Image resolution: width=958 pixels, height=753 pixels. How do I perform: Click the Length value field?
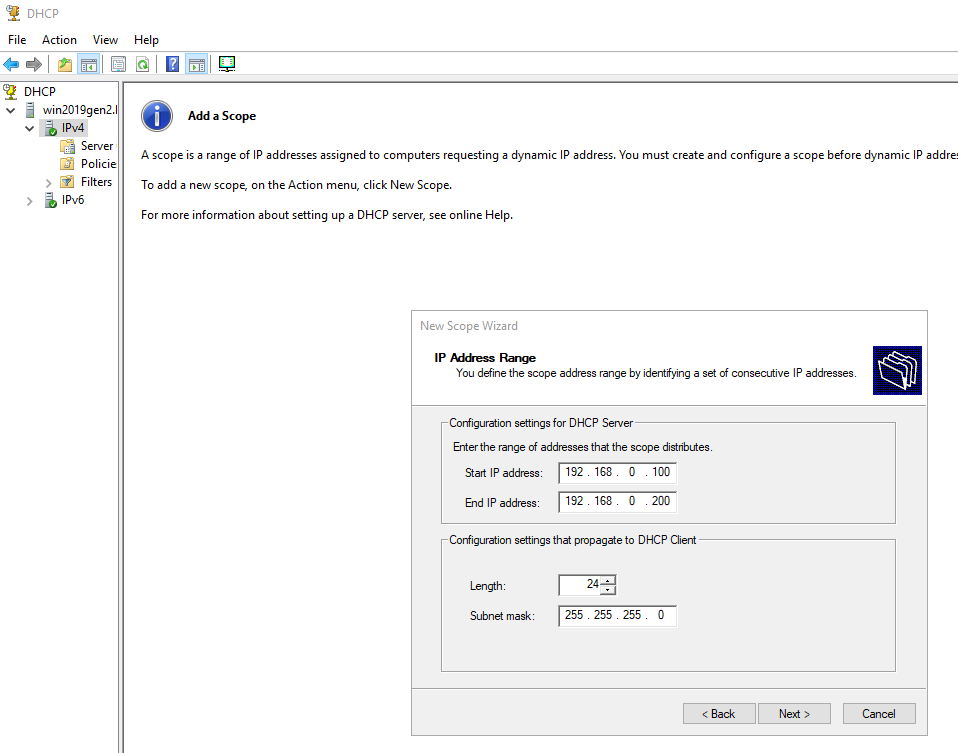coord(580,585)
